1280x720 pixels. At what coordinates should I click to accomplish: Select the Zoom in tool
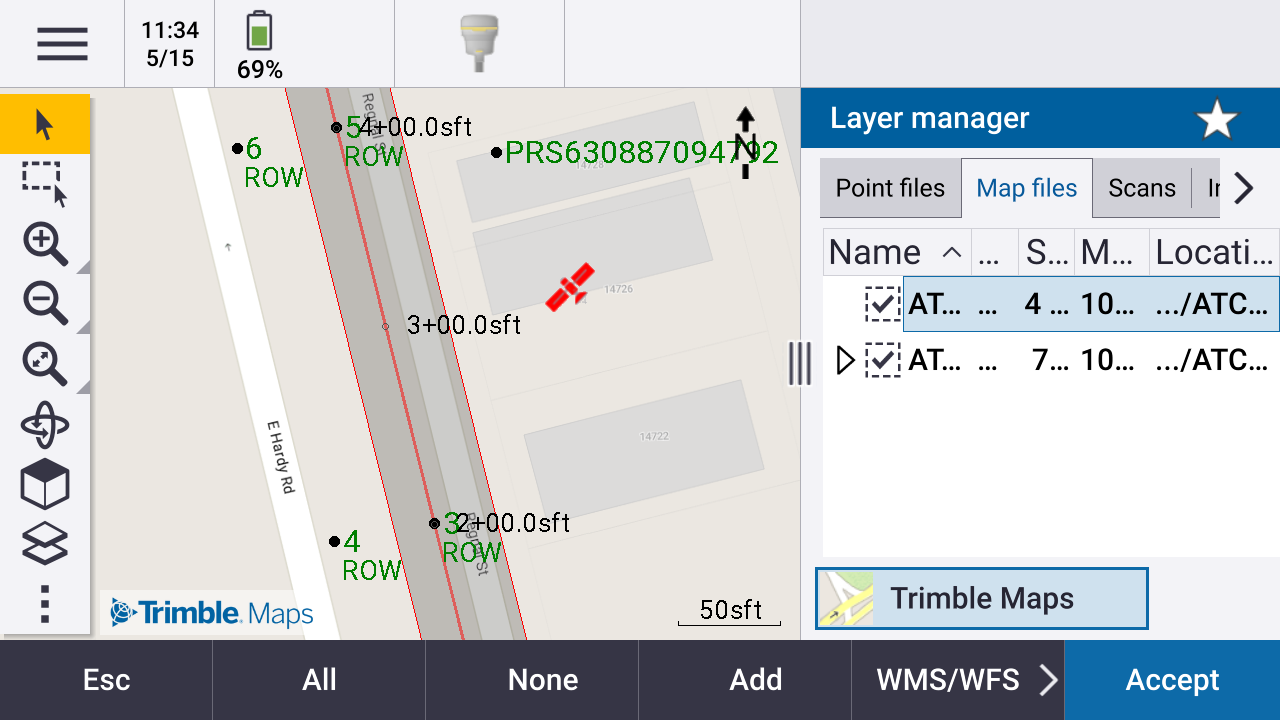(x=43, y=244)
